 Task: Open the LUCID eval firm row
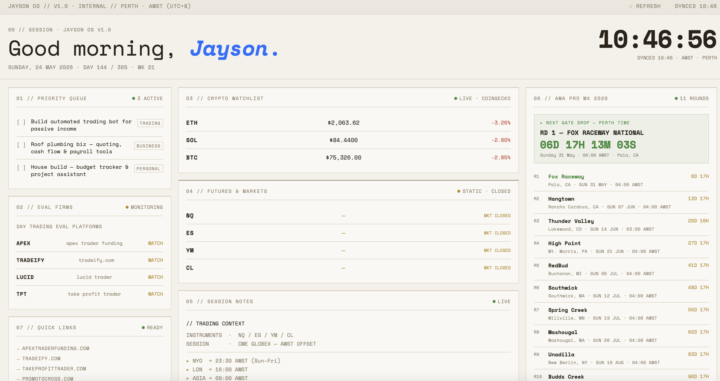[90, 277]
